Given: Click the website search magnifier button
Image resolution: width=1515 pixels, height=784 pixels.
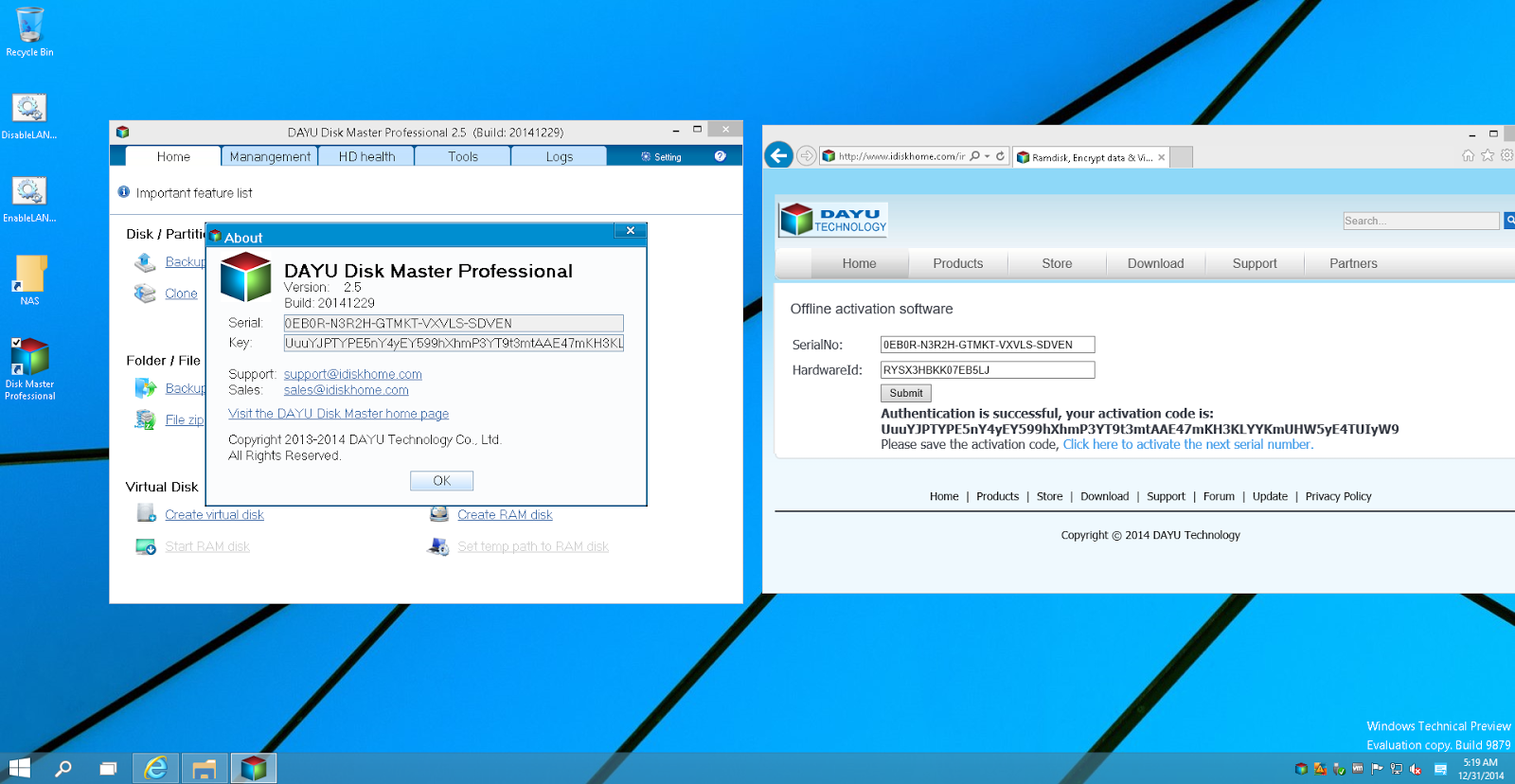Looking at the screenshot, I should [x=1509, y=221].
